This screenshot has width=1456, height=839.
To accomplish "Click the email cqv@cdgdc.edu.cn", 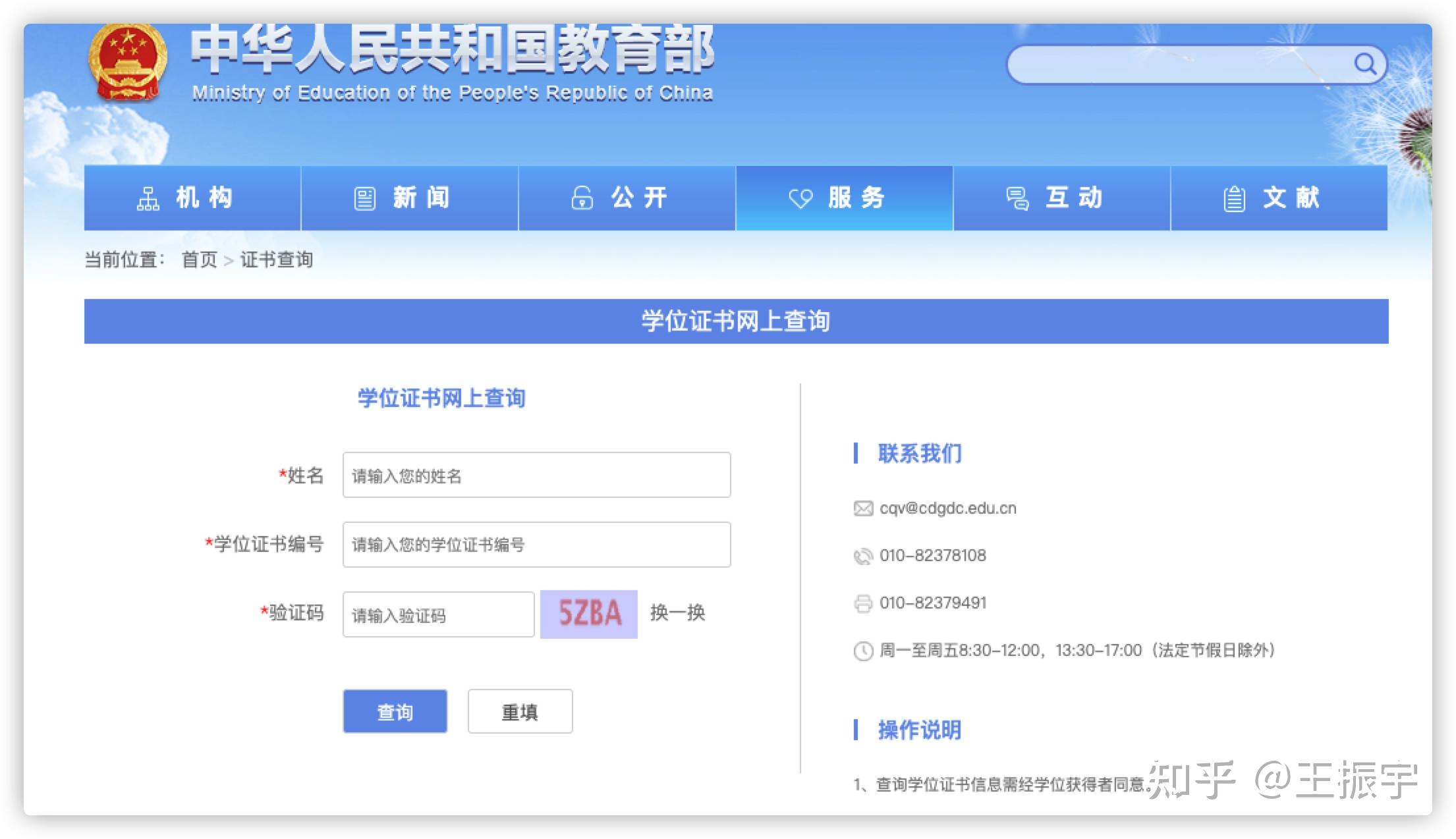I will pyautogui.click(x=948, y=508).
